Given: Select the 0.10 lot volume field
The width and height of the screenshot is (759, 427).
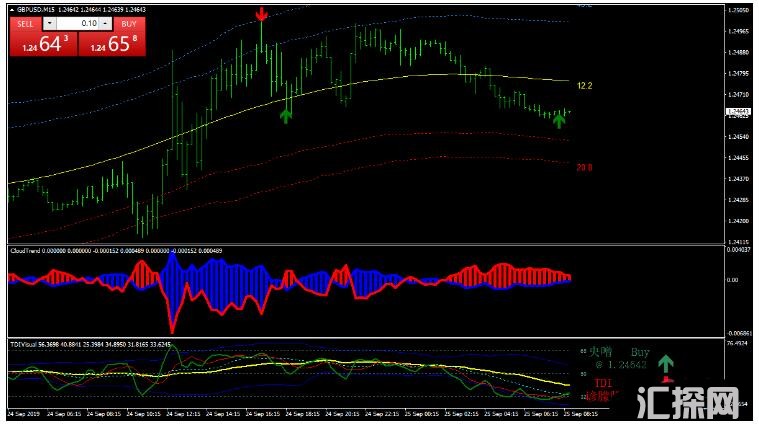Looking at the screenshot, I should pos(77,23).
